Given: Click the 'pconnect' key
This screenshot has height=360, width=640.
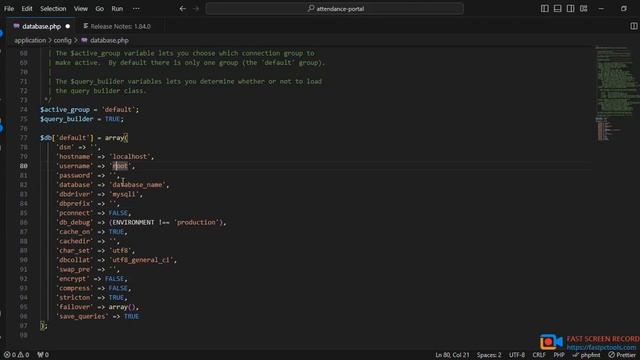Looking at the screenshot, I should pos(74,213).
